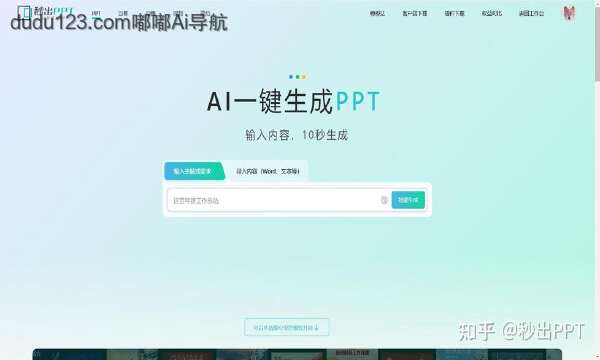This screenshot has width=600, height=360.
Task: Click the outlined button with the down arrow
Action: pos(287,327)
